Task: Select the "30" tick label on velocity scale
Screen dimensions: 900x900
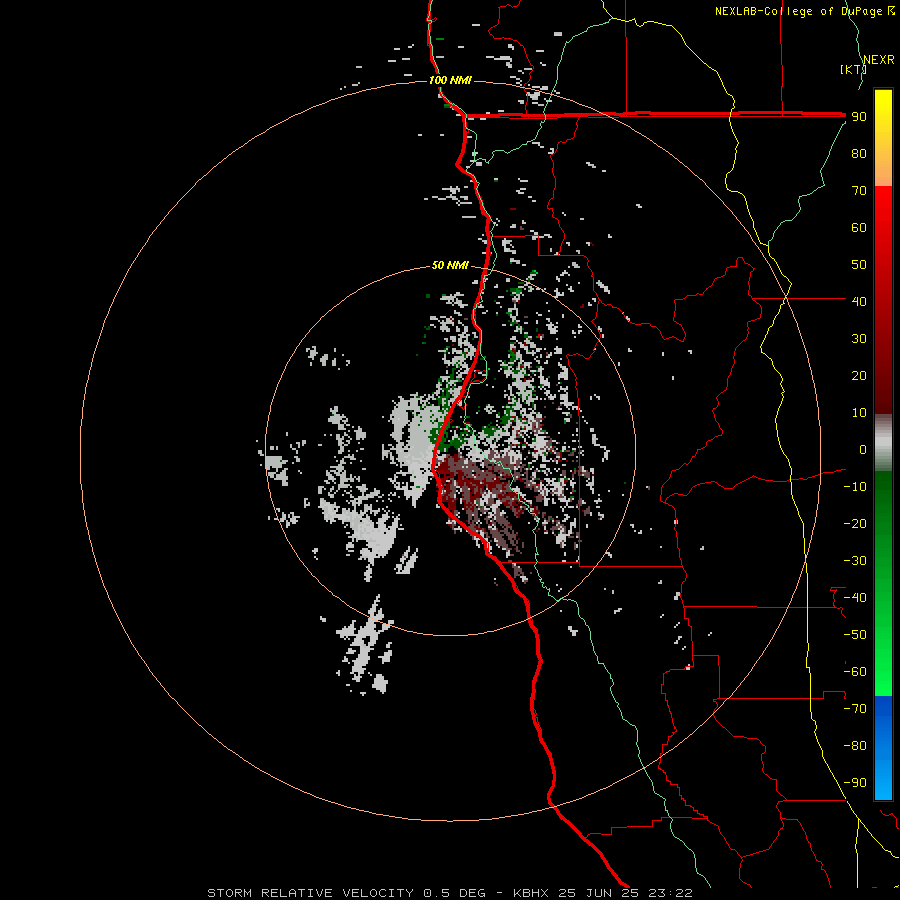Action: pos(859,339)
